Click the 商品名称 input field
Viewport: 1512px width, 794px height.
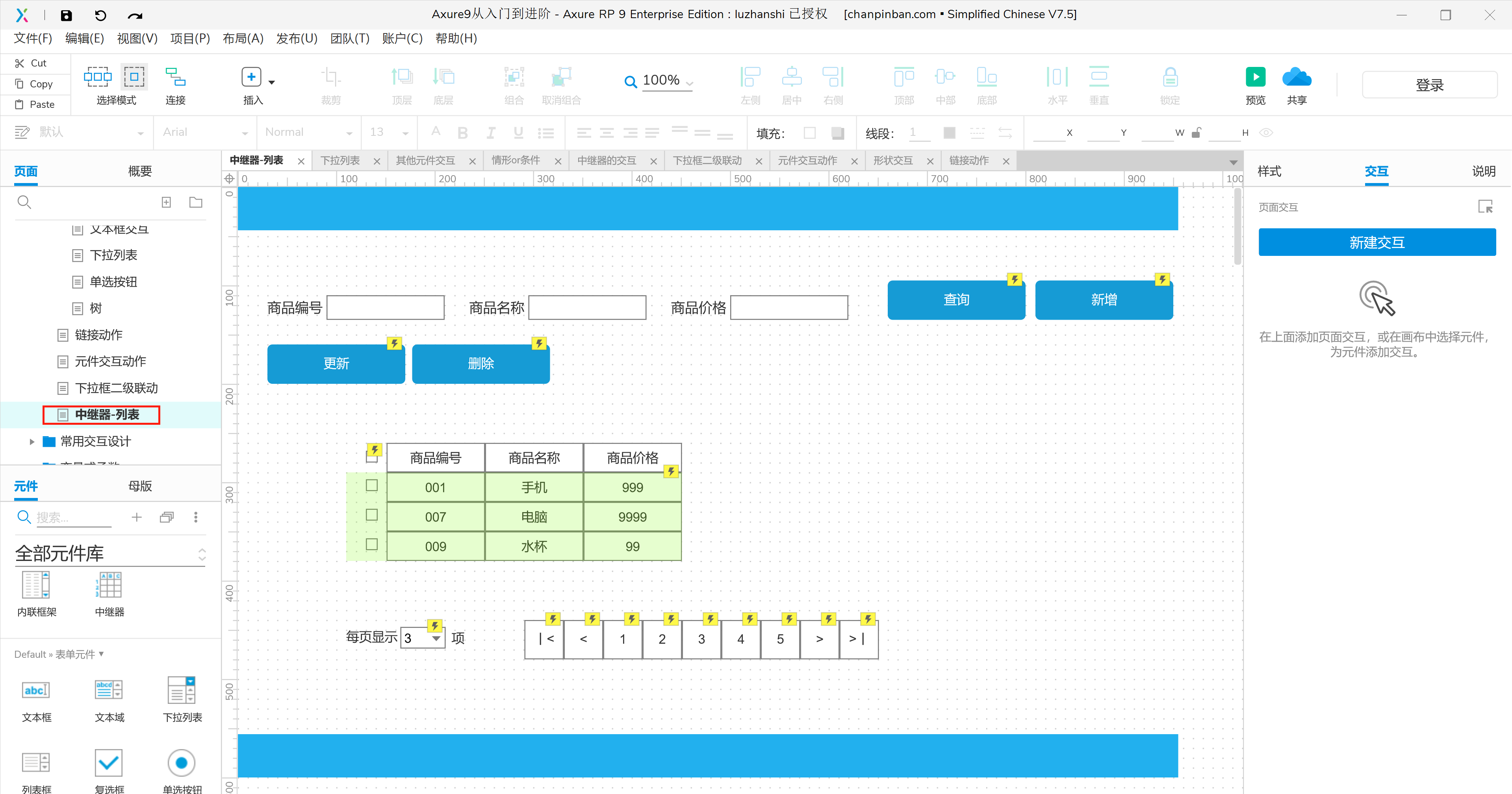[x=587, y=307]
